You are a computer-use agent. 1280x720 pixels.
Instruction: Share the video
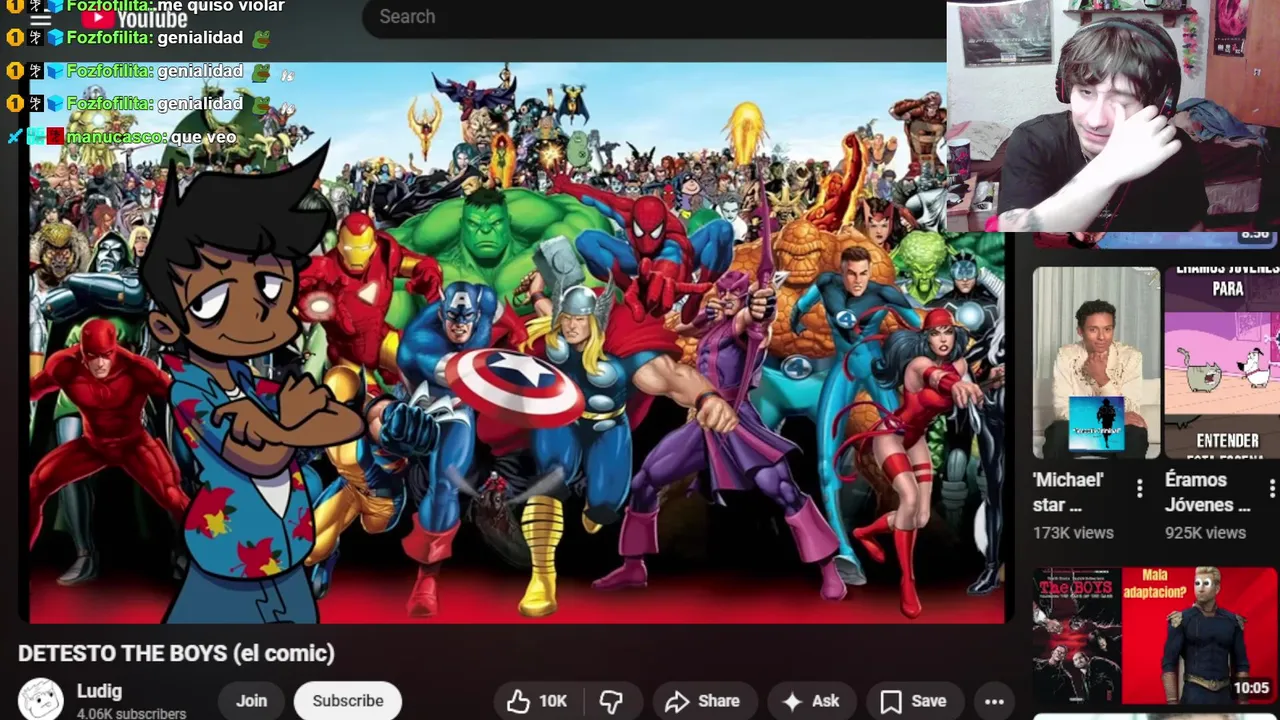coord(703,702)
